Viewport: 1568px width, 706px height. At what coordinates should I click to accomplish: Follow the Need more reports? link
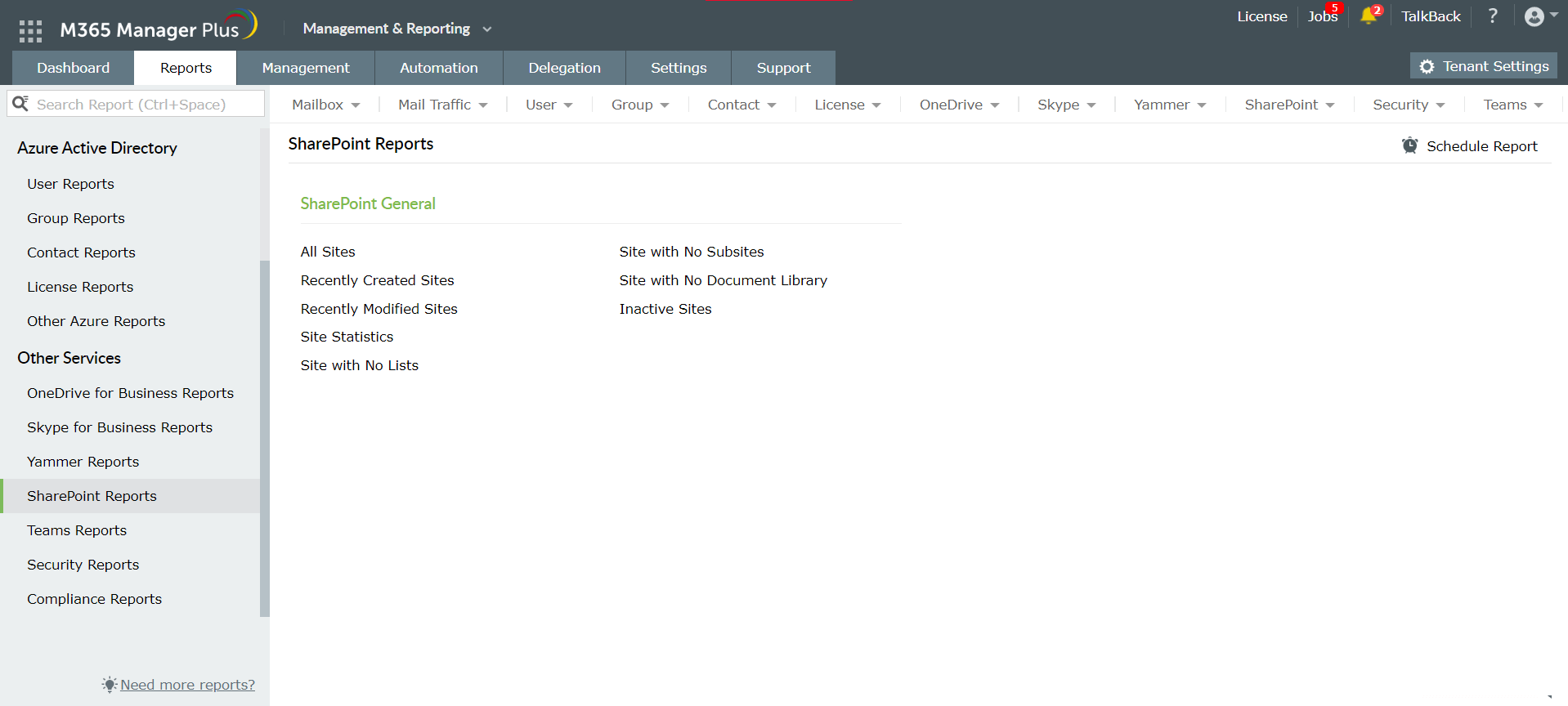[187, 685]
